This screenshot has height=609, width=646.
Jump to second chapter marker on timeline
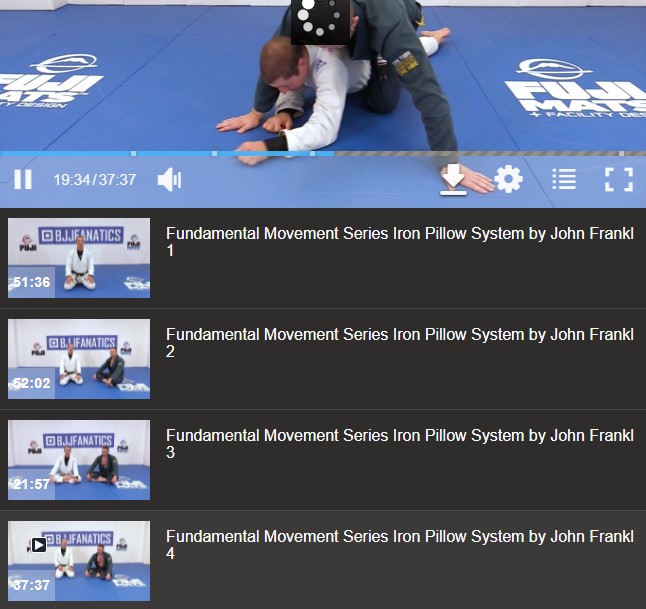214,154
